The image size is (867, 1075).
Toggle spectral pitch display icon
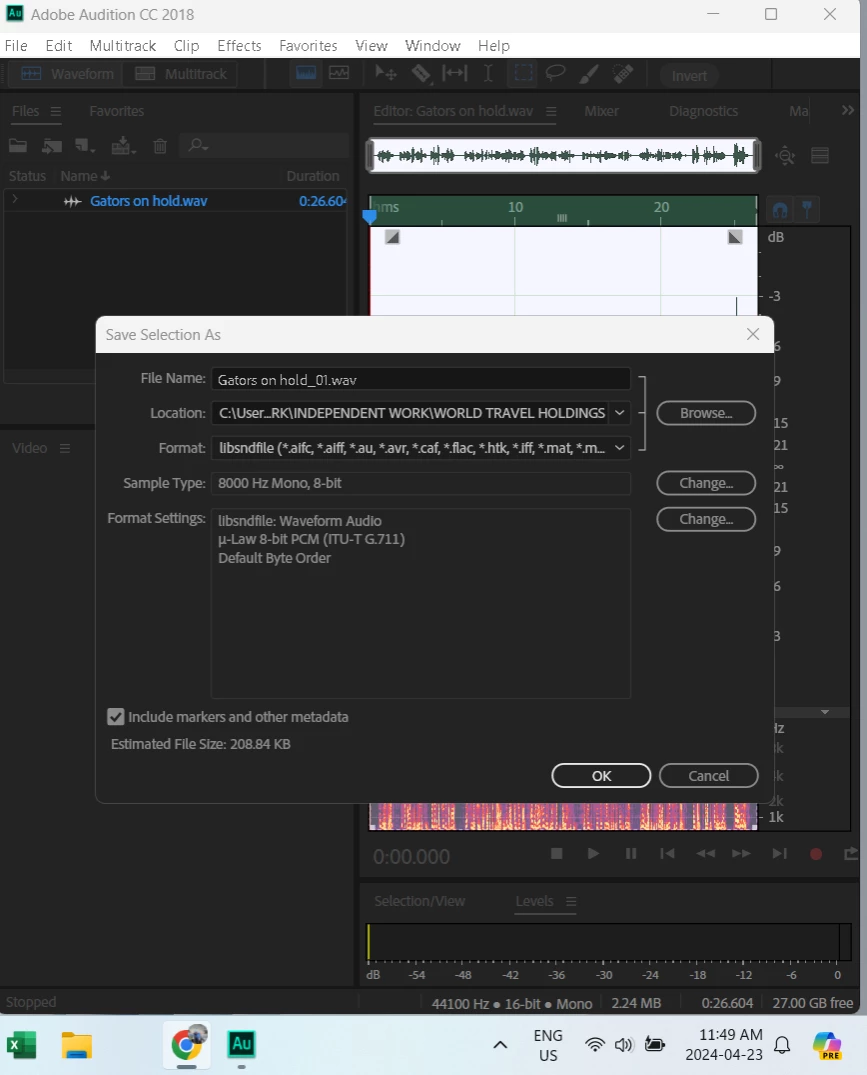pyautogui.click(x=339, y=73)
